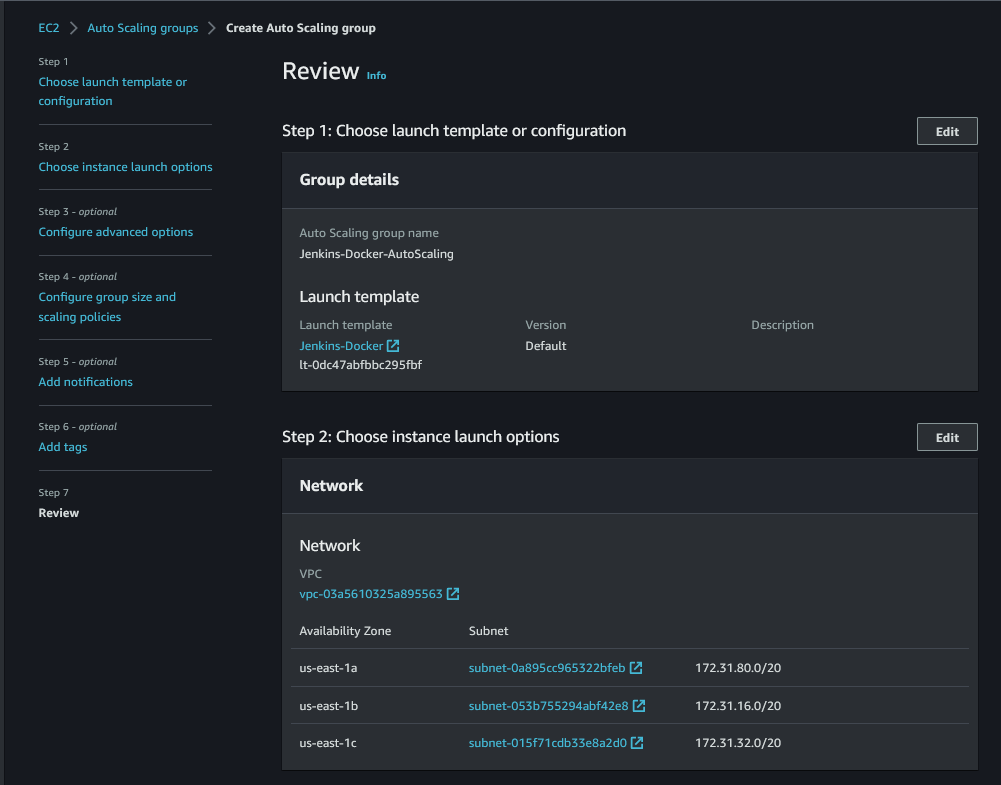Image resolution: width=1001 pixels, height=785 pixels.
Task: Go to EC2 breadcrumb
Action: click(49, 28)
